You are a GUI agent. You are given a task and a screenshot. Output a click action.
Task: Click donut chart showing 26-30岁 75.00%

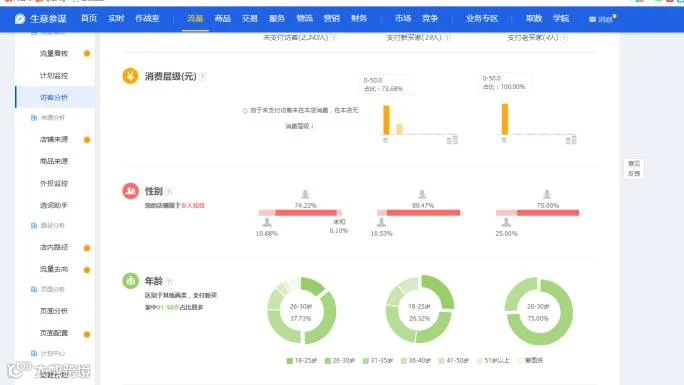(538, 311)
